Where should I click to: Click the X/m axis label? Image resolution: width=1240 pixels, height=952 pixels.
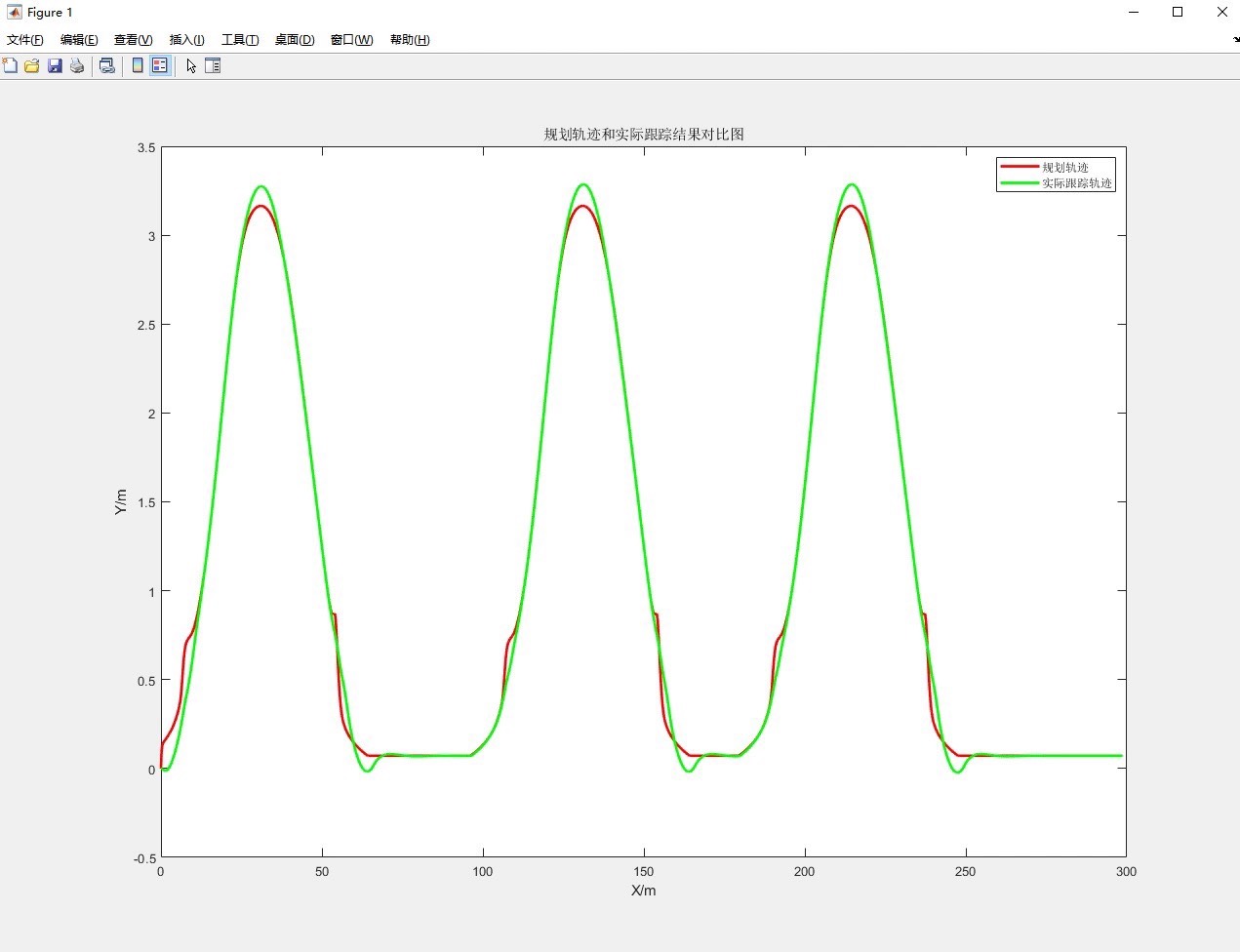click(644, 891)
